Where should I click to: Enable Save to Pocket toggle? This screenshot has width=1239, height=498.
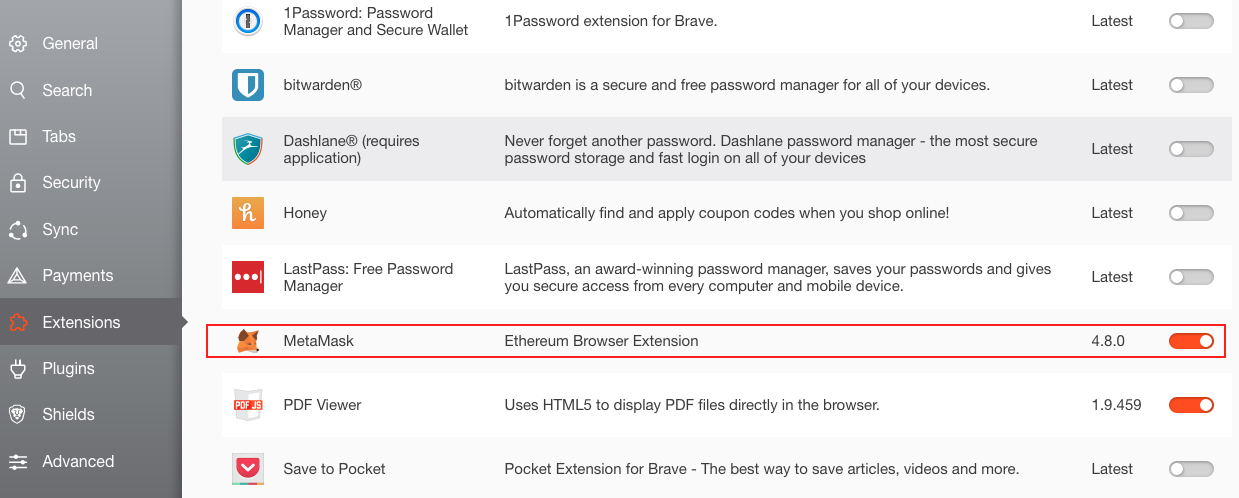(x=1191, y=469)
